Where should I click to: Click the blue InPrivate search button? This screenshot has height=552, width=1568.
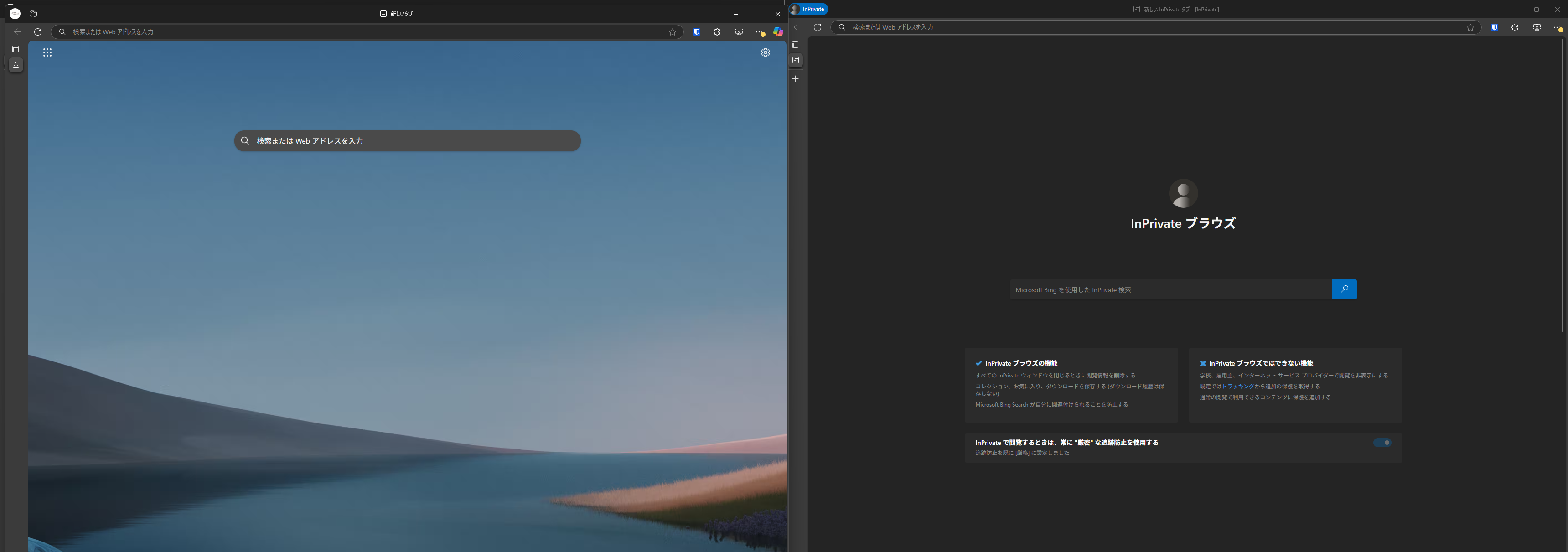click(x=1345, y=290)
